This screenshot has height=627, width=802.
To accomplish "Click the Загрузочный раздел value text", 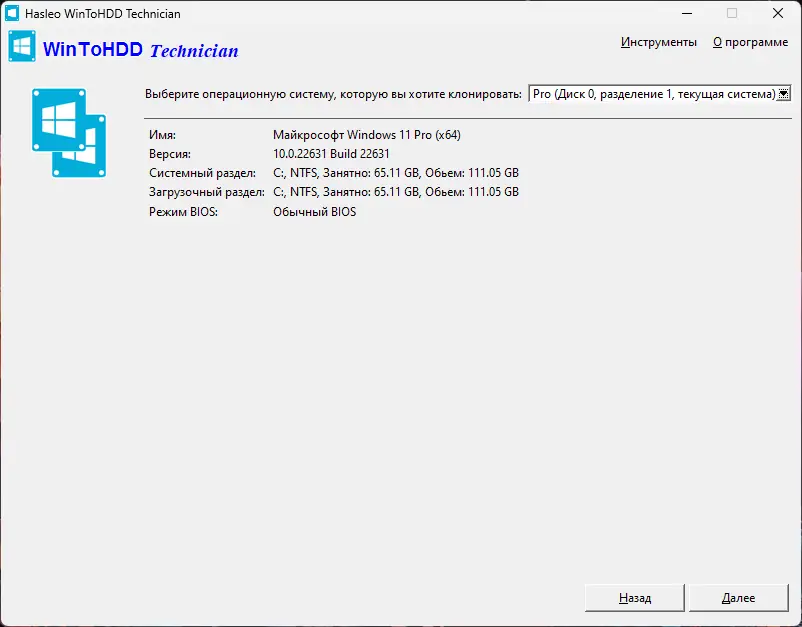I will click(396, 192).
